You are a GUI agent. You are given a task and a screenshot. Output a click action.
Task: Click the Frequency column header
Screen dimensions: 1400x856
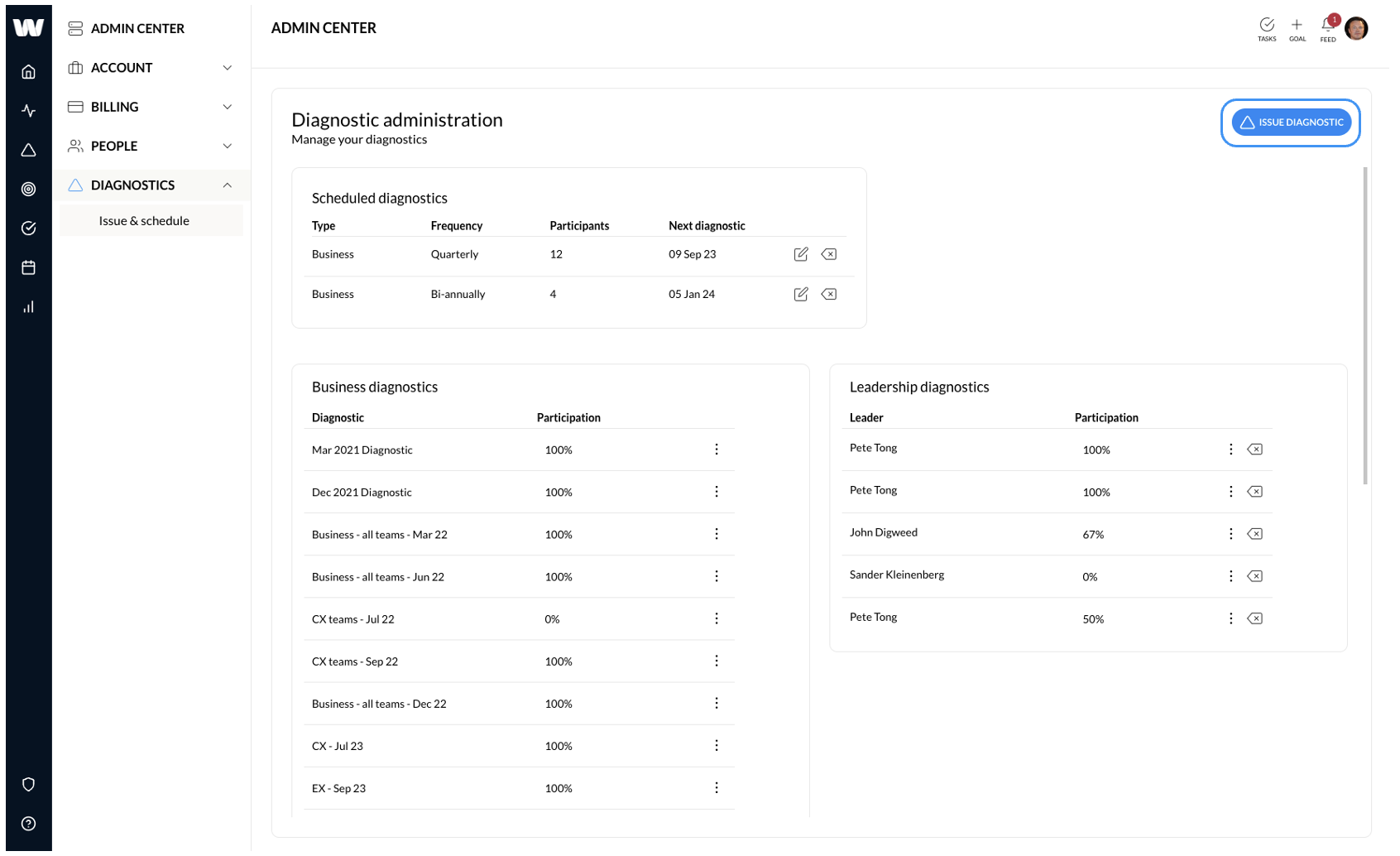[457, 226]
